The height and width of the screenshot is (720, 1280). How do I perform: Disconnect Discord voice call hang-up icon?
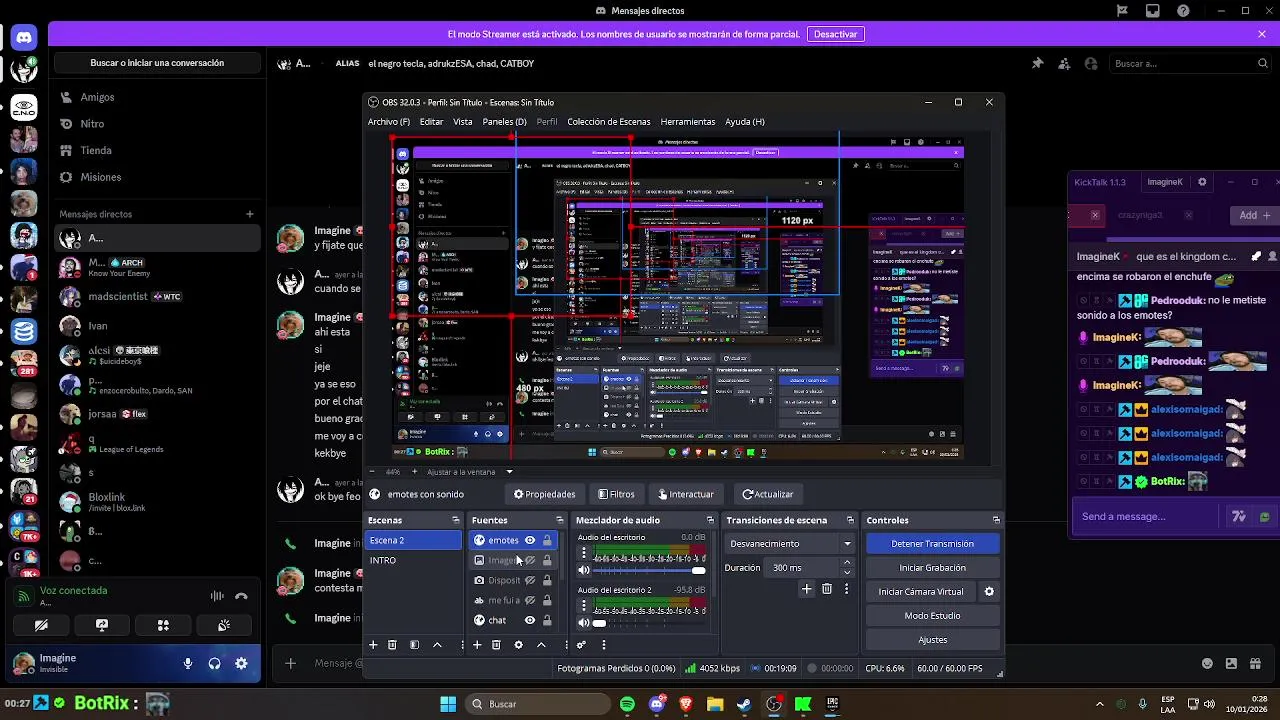pos(241,596)
